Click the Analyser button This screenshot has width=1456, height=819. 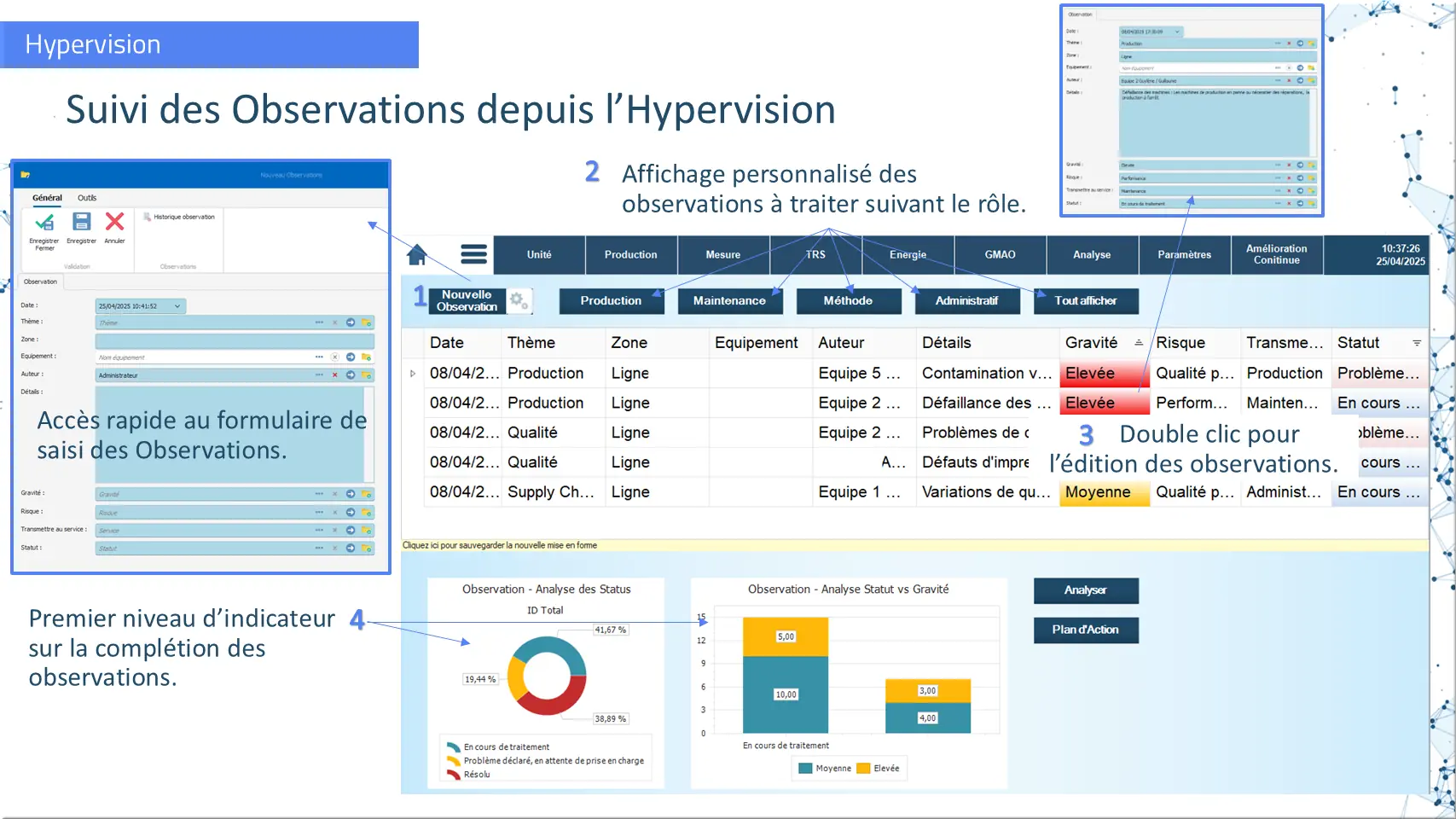pyautogui.click(x=1085, y=590)
